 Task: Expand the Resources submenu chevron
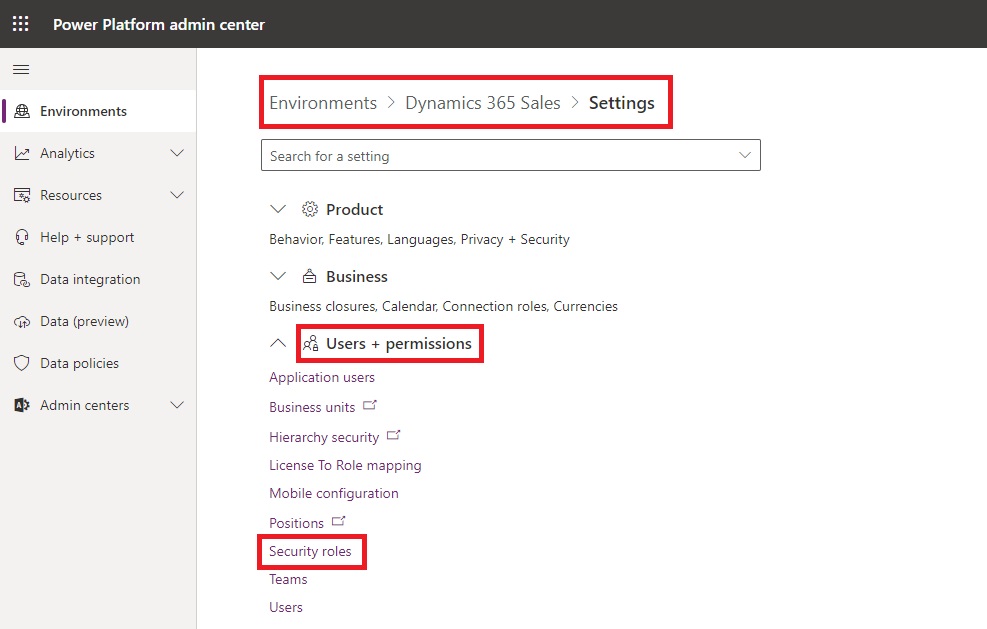(177, 195)
